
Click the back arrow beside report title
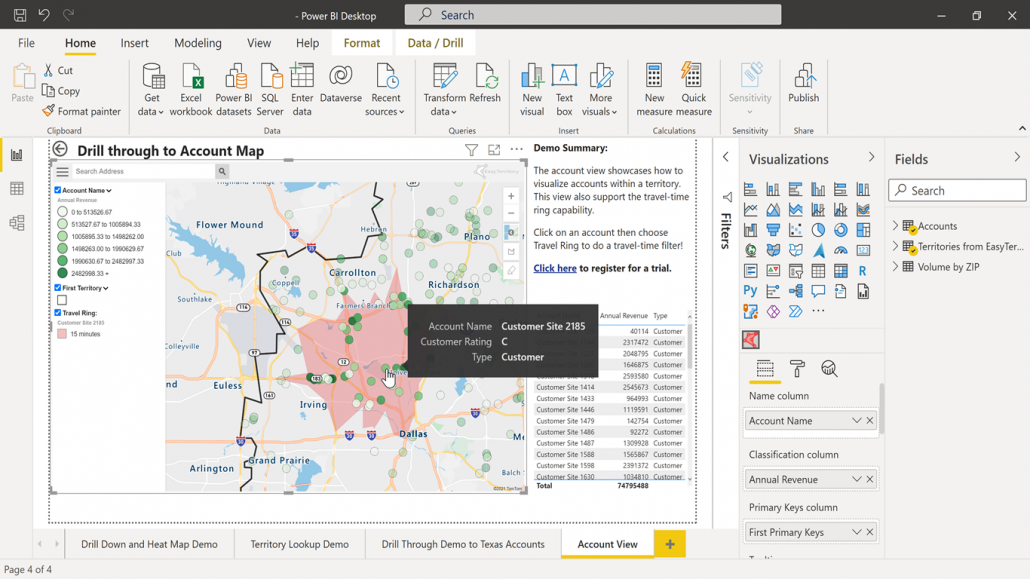point(60,149)
